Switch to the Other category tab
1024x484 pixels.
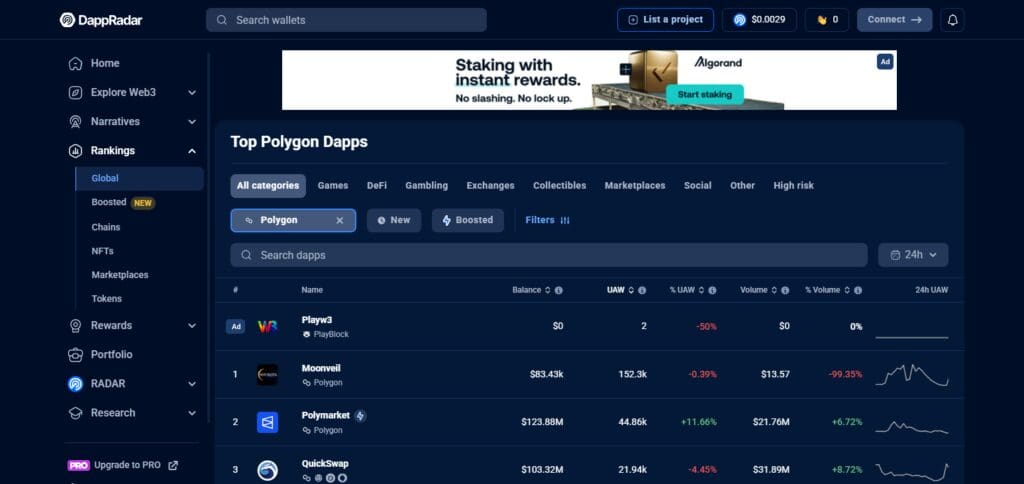743,186
